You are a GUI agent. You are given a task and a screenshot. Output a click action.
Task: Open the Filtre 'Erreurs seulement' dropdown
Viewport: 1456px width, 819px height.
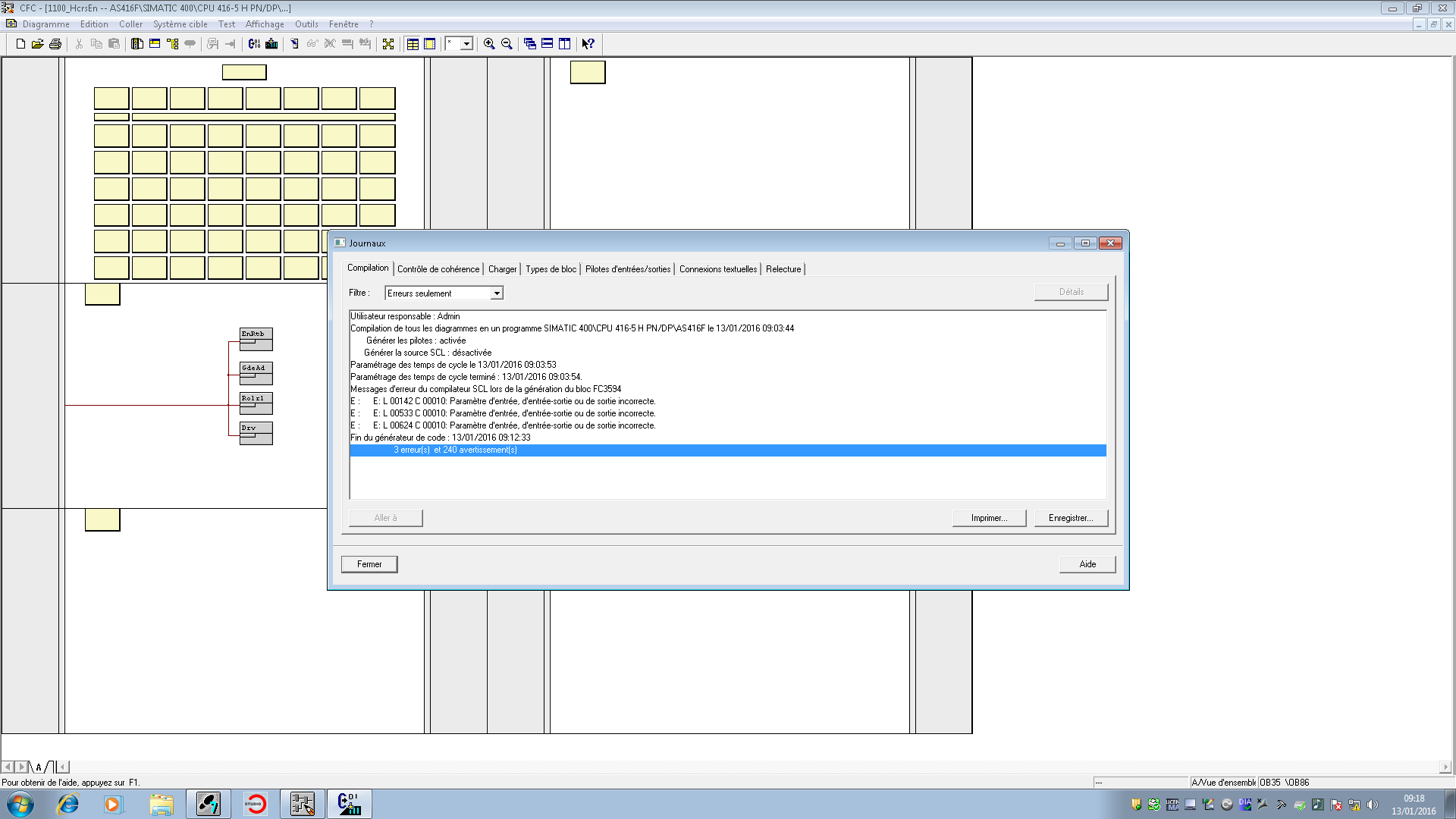click(497, 293)
